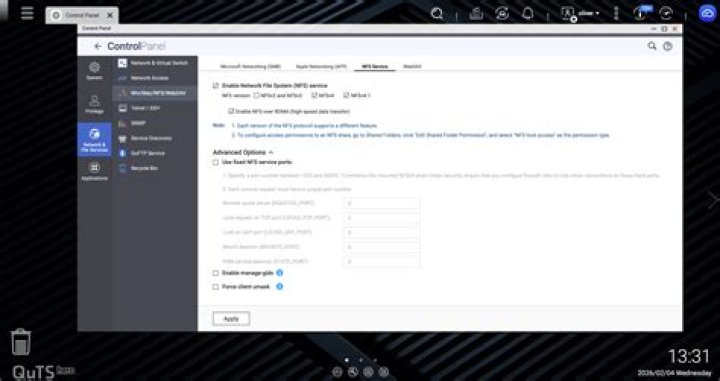Open the vertical dots more menu

(616, 14)
